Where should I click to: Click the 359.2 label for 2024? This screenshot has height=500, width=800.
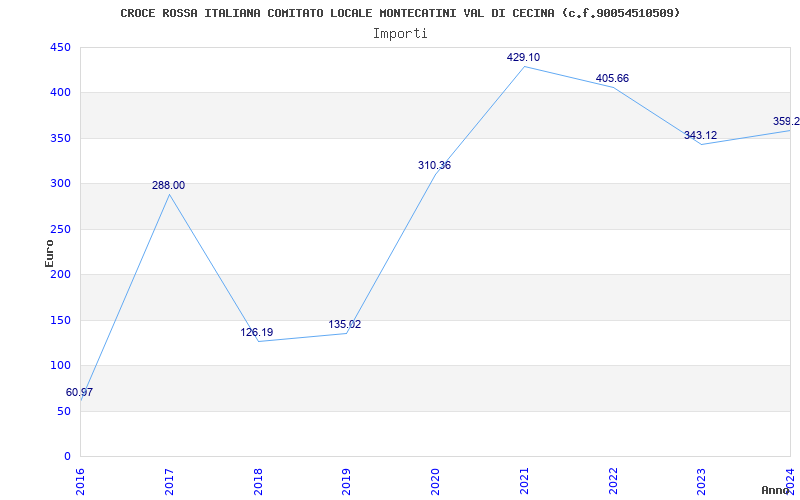(786, 121)
